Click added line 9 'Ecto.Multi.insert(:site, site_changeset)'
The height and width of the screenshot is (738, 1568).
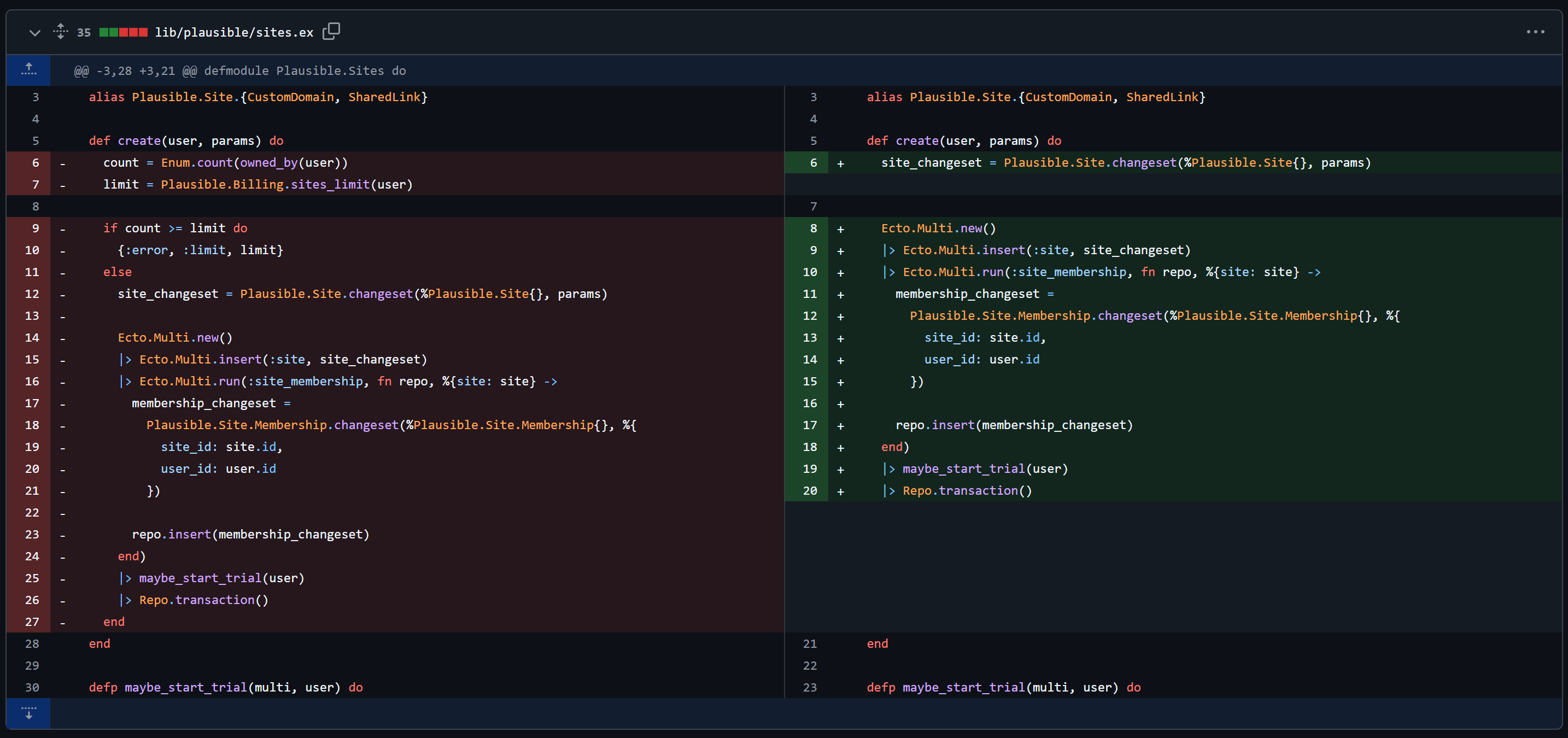[1036, 250]
